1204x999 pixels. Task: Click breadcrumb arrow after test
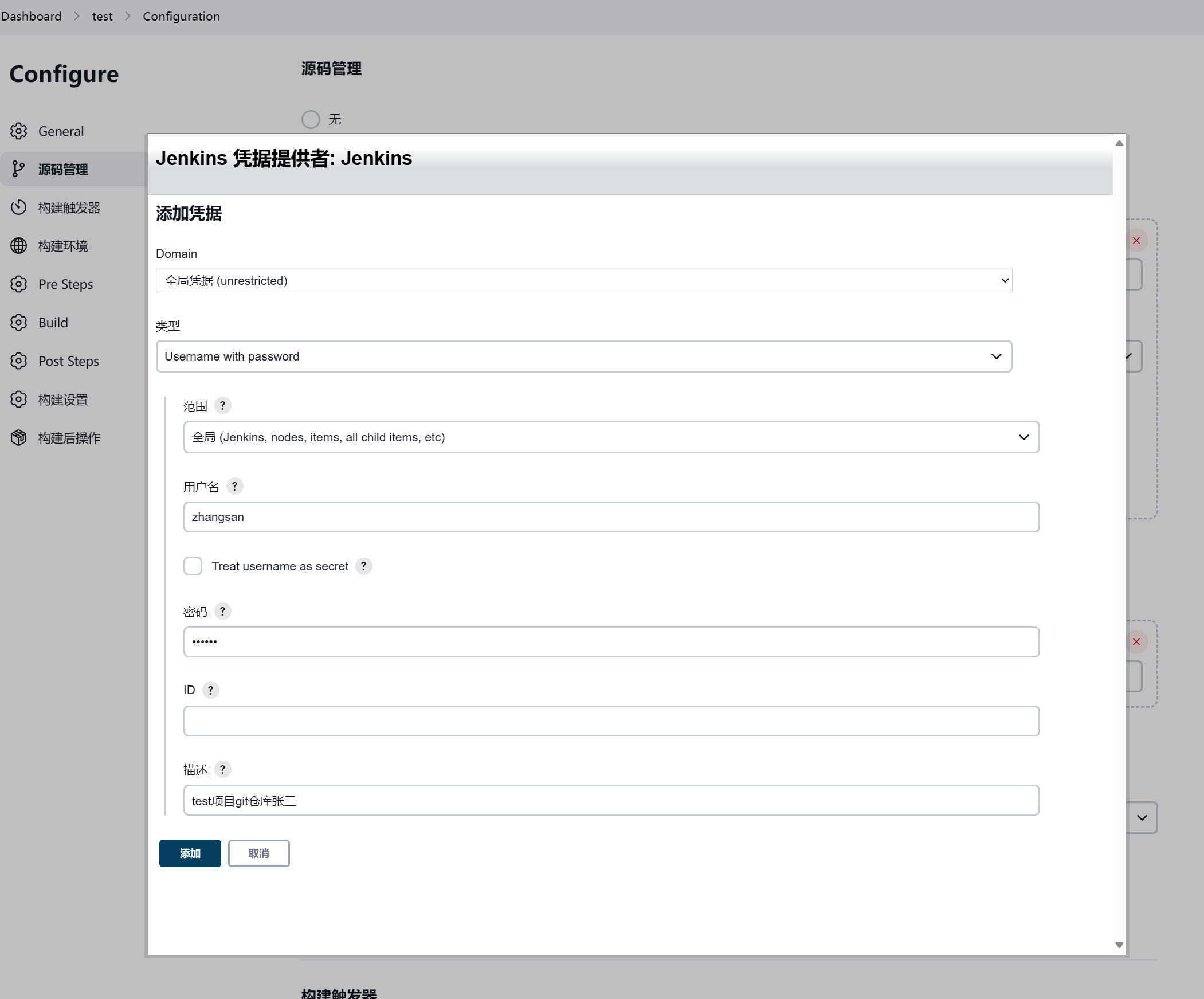(x=128, y=17)
